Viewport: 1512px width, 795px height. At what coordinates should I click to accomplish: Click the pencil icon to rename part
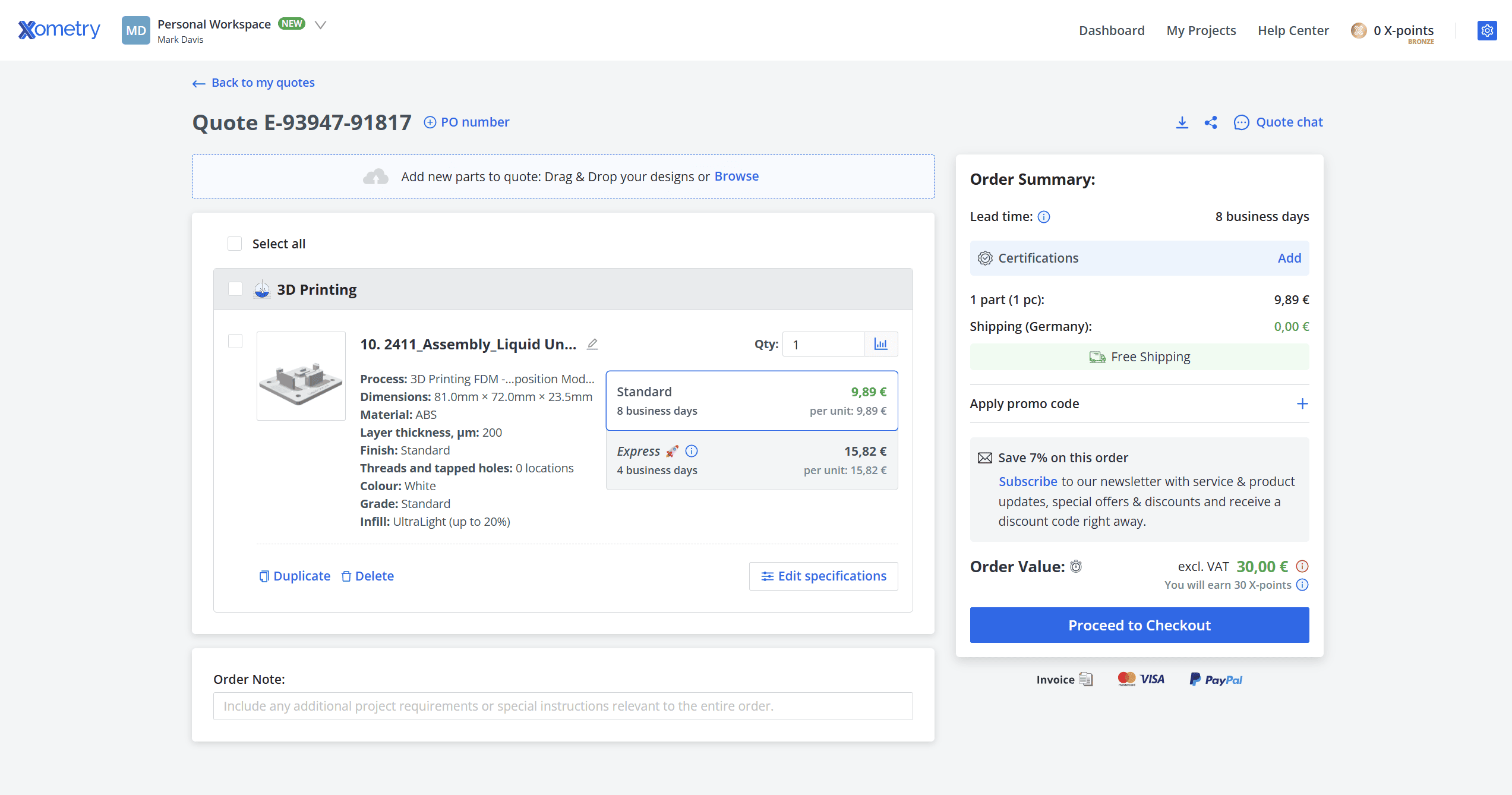point(592,344)
